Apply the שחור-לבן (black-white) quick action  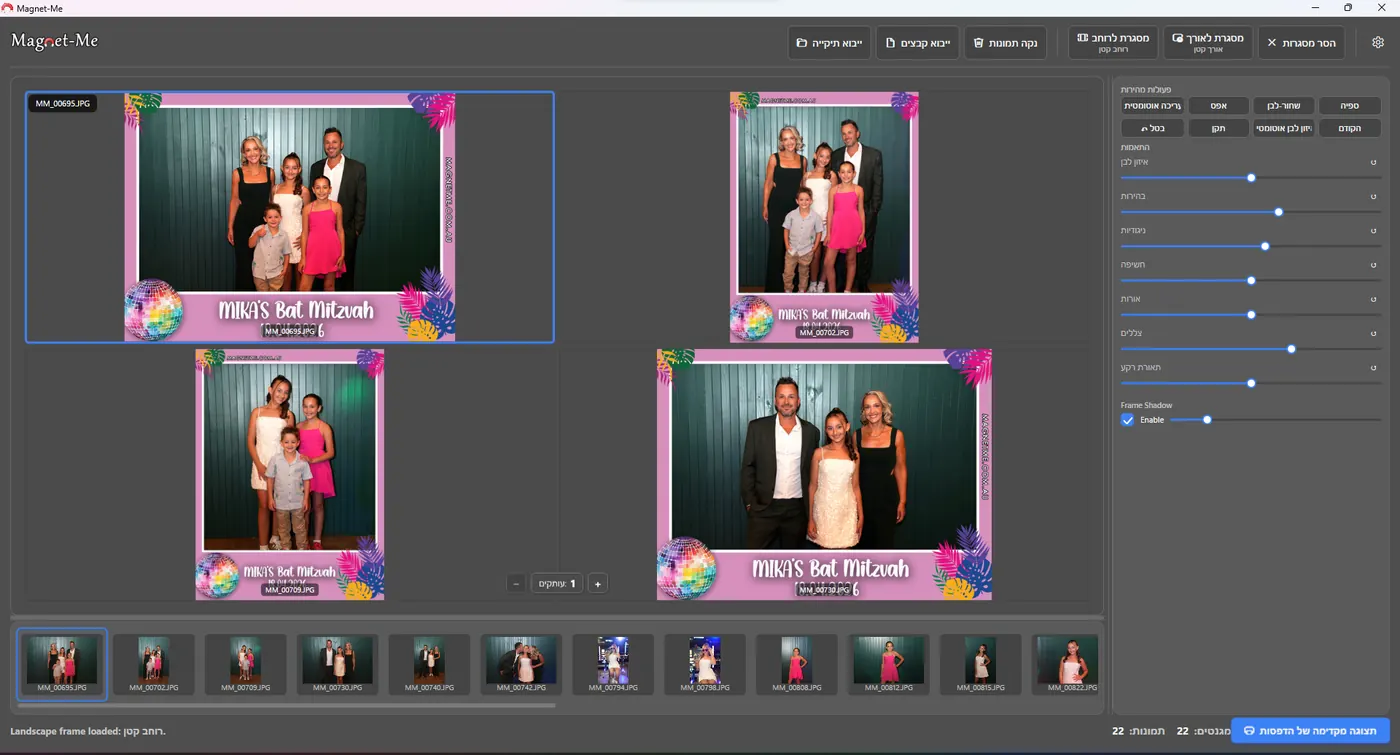(1283, 105)
